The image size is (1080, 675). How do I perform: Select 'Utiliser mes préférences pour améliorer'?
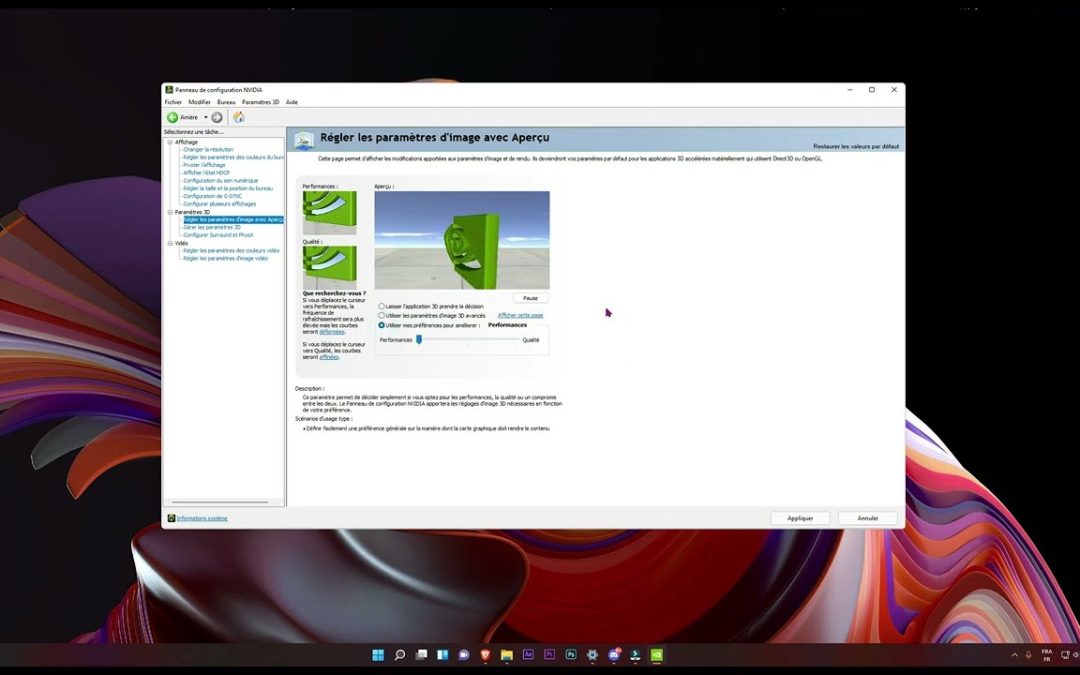[x=382, y=325]
